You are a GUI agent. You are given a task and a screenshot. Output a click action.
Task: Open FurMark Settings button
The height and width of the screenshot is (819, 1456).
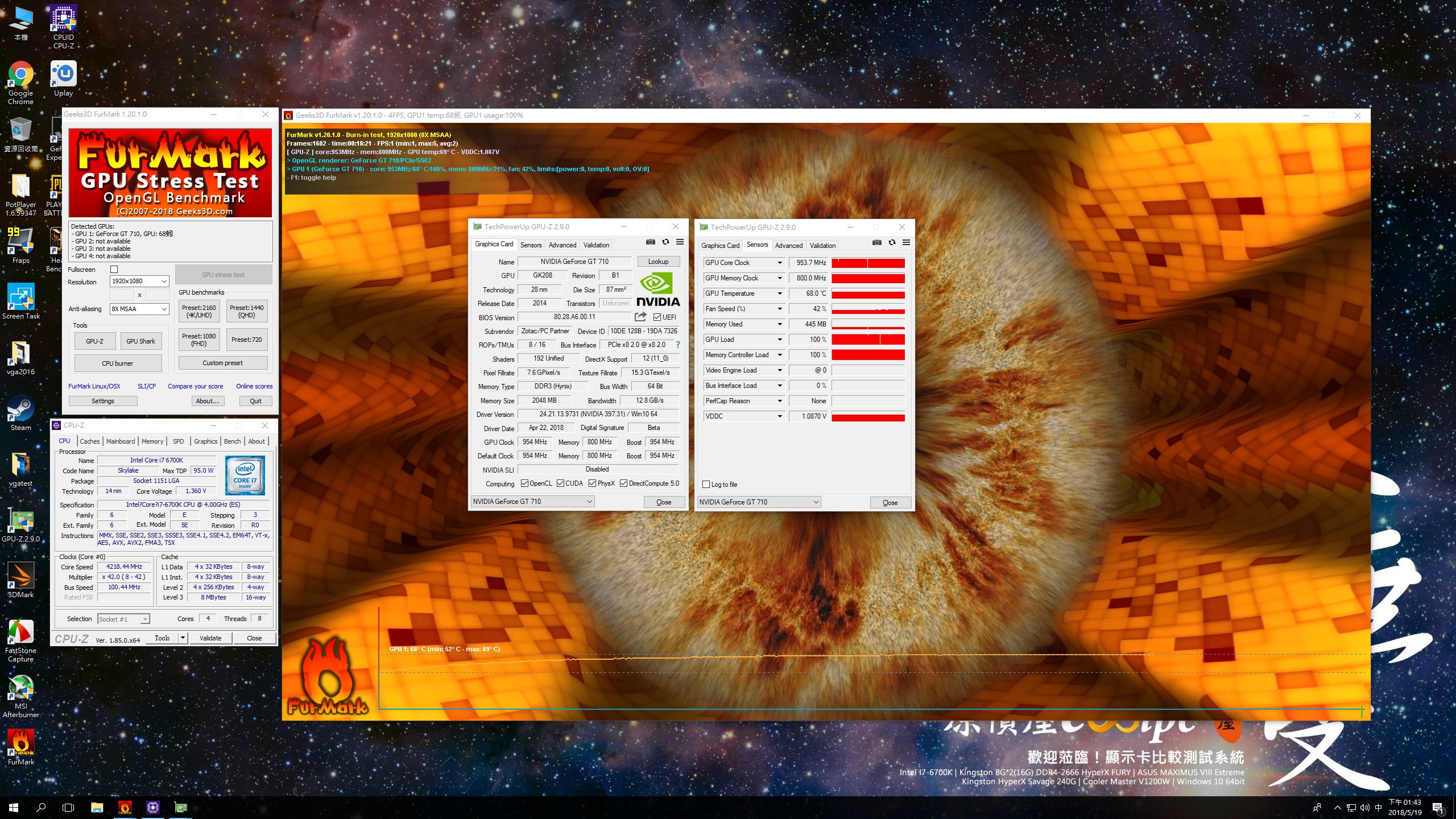pos(103,401)
